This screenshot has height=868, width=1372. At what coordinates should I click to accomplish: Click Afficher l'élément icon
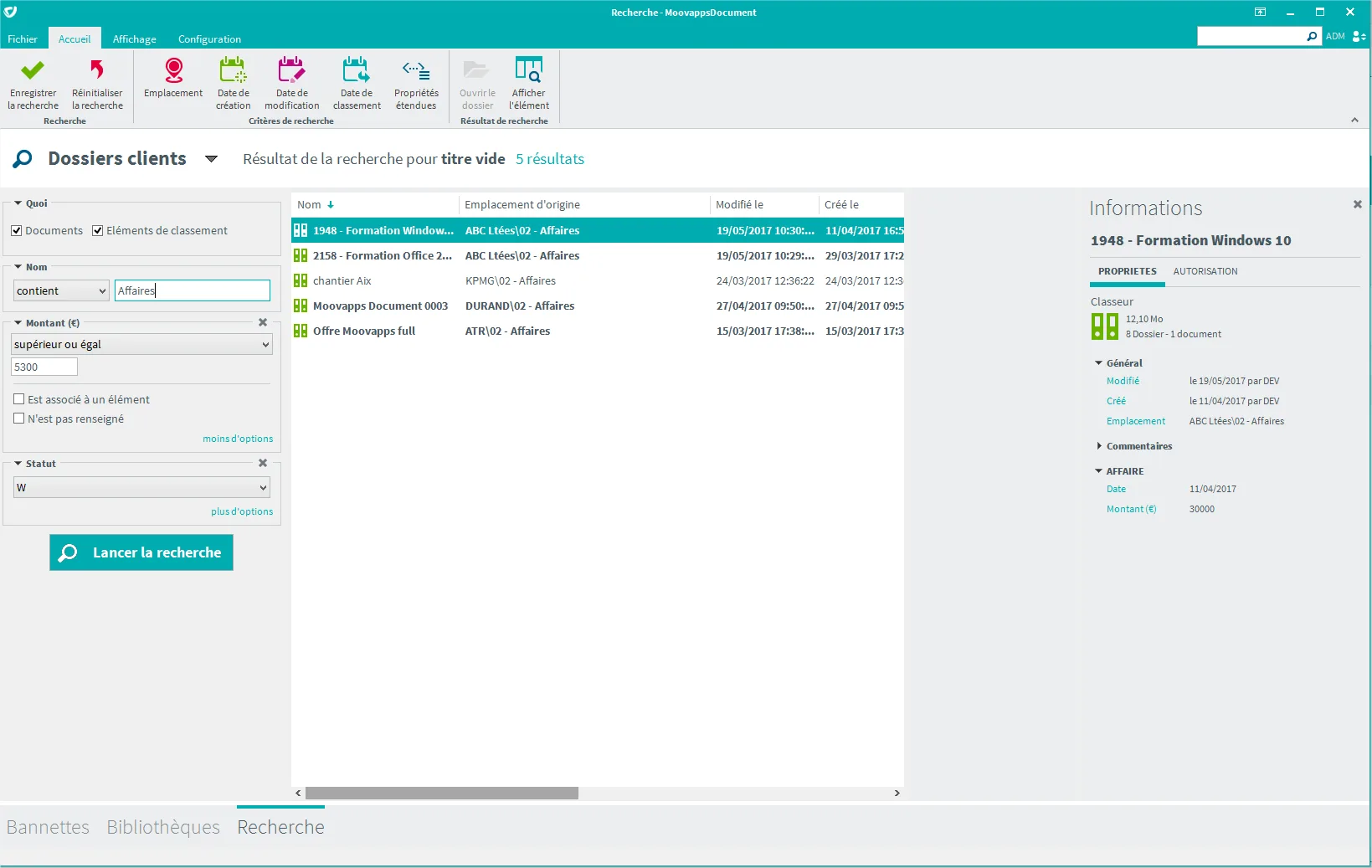529,69
